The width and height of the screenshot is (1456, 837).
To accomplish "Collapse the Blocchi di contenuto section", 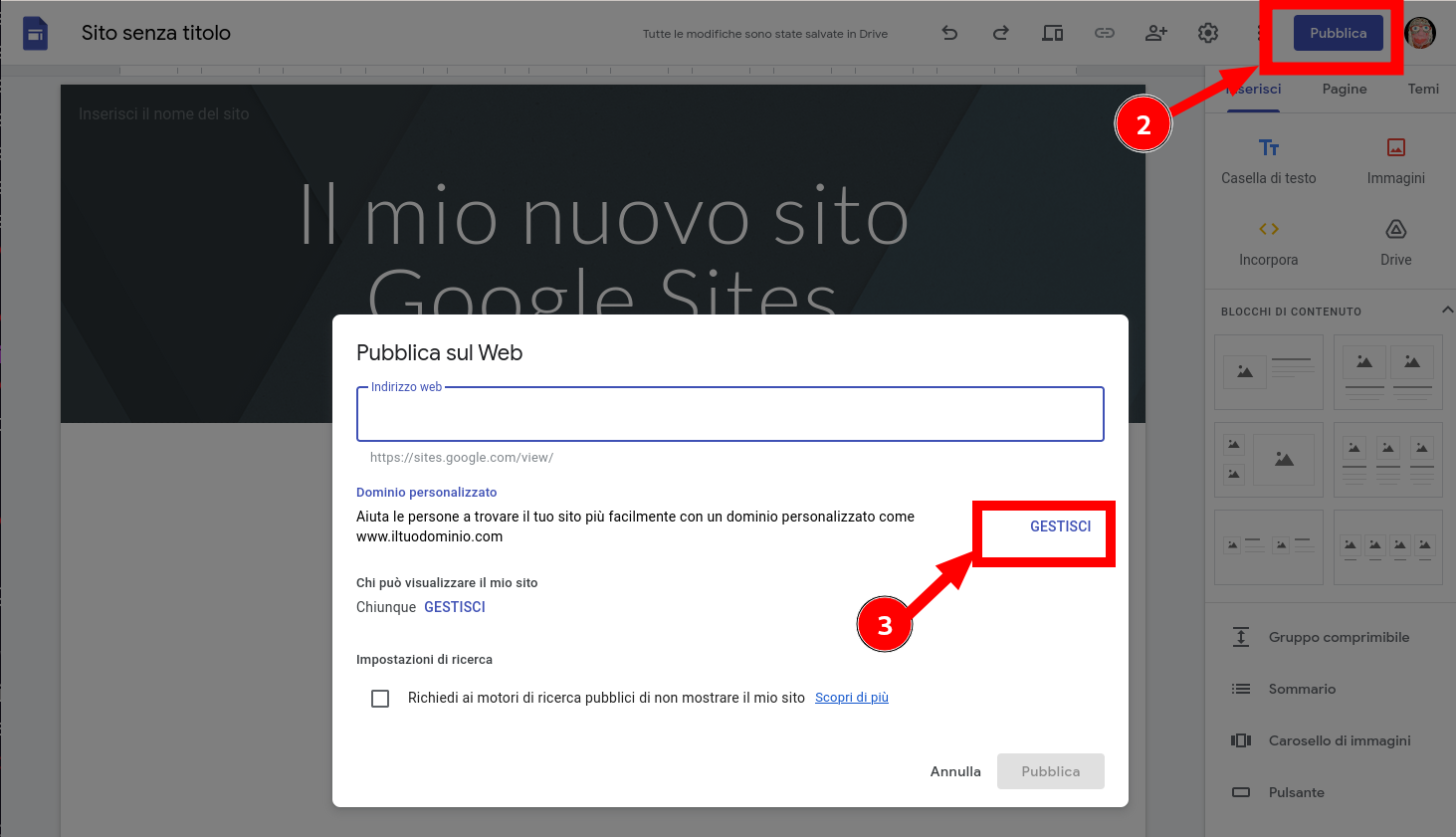I will tap(1447, 311).
